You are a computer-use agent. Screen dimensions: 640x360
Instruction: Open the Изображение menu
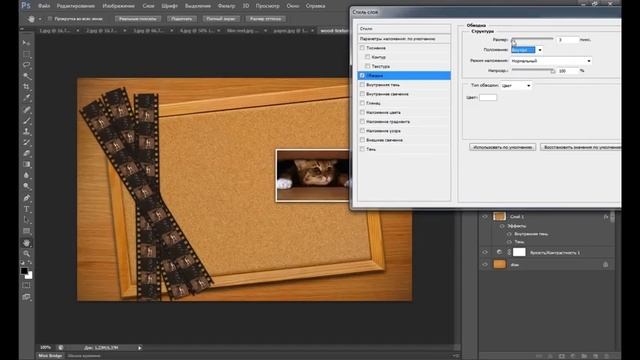coord(119,6)
